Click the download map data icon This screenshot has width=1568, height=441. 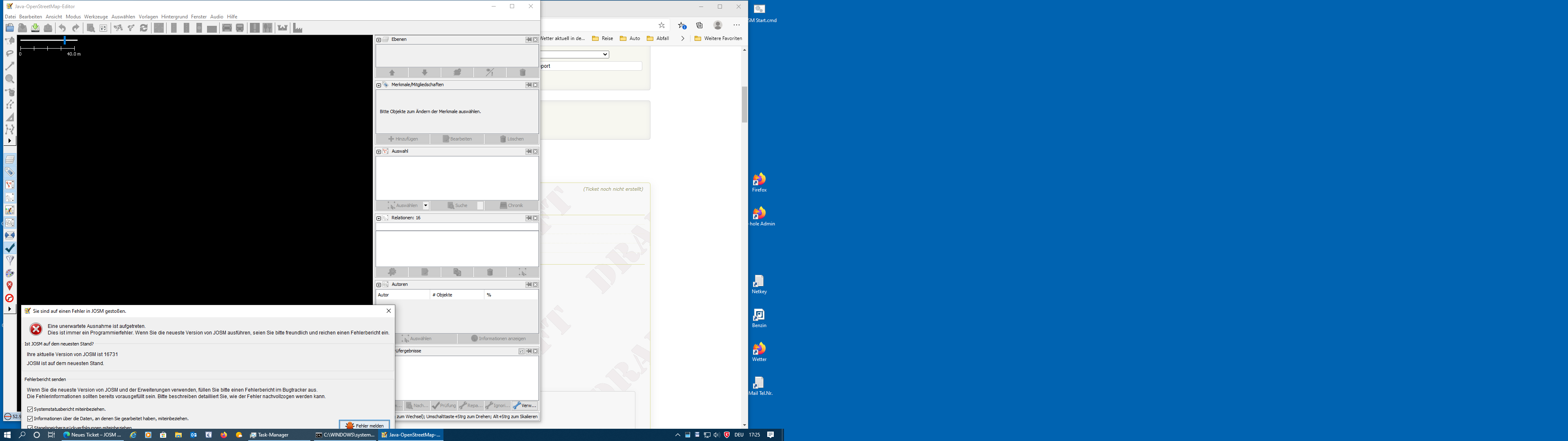pyautogui.click(x=35, y=28)
